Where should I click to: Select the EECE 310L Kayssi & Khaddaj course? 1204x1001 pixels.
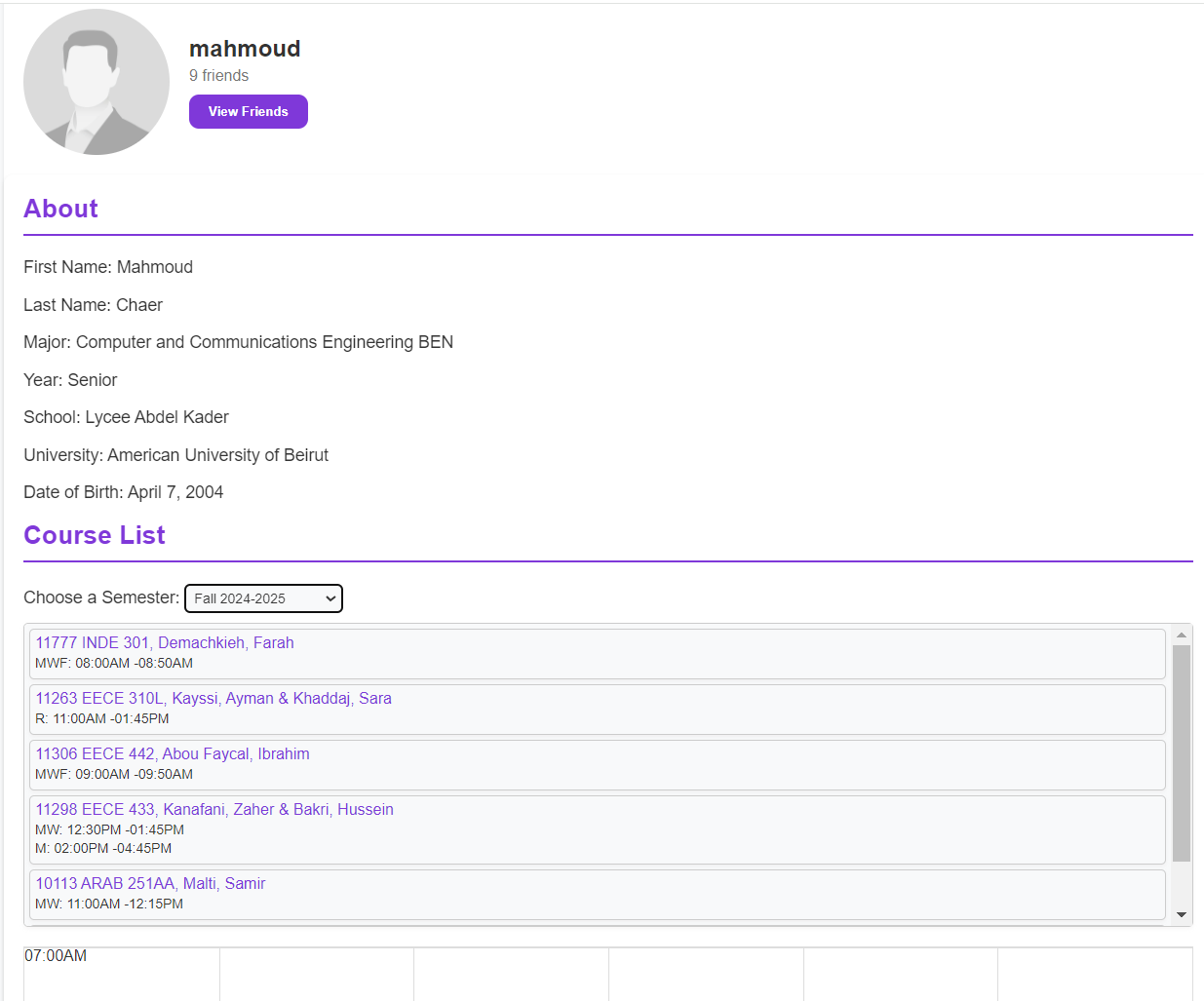tap(214, 699)
